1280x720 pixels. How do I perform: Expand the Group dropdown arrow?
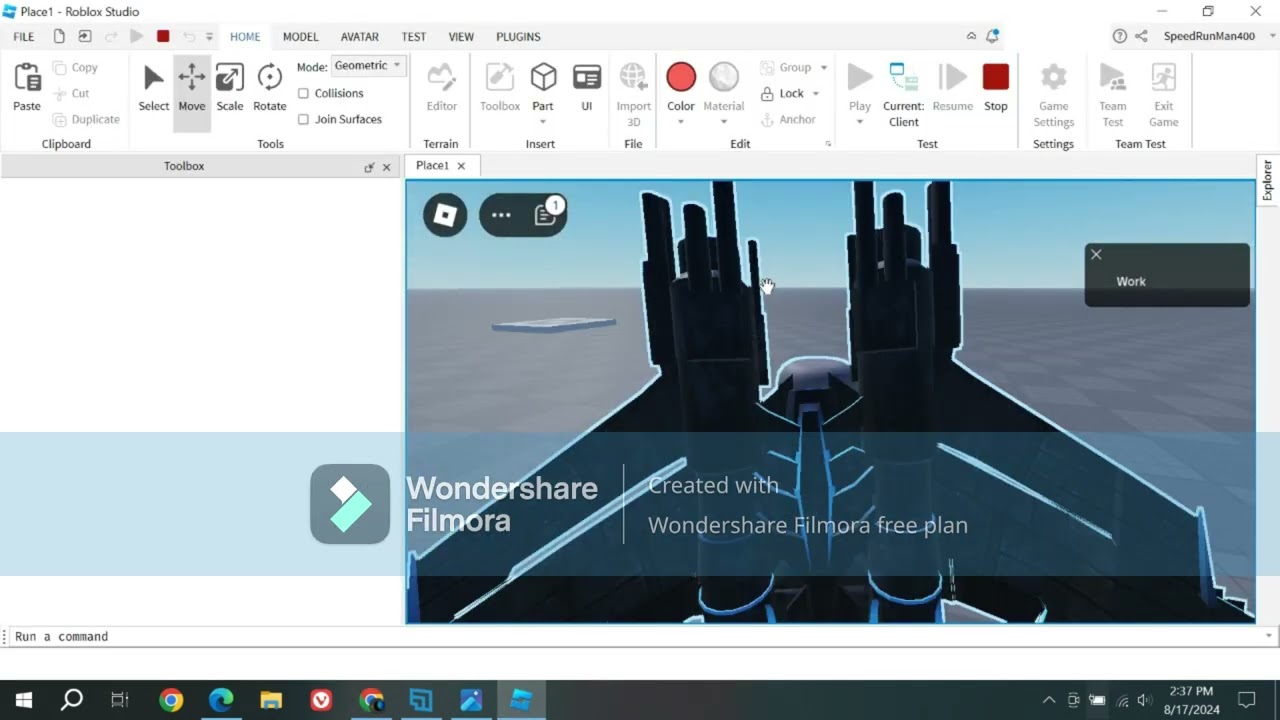tap(824, 68)
